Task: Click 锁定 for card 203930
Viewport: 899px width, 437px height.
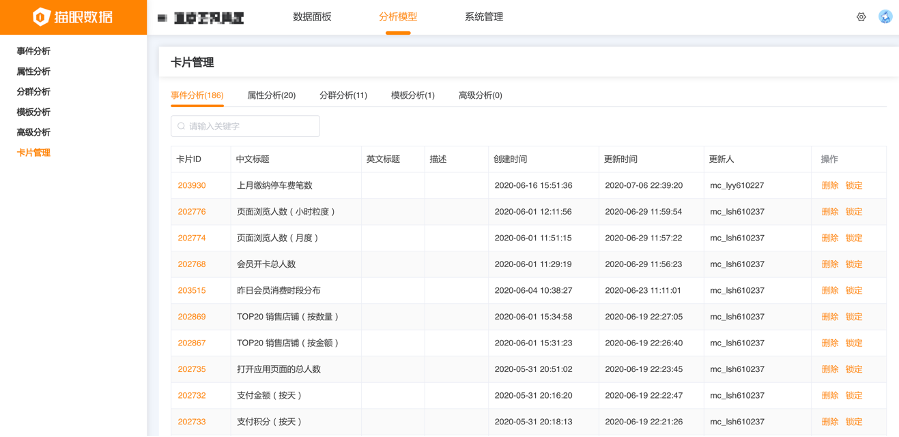Action: (x=854, y=185)
